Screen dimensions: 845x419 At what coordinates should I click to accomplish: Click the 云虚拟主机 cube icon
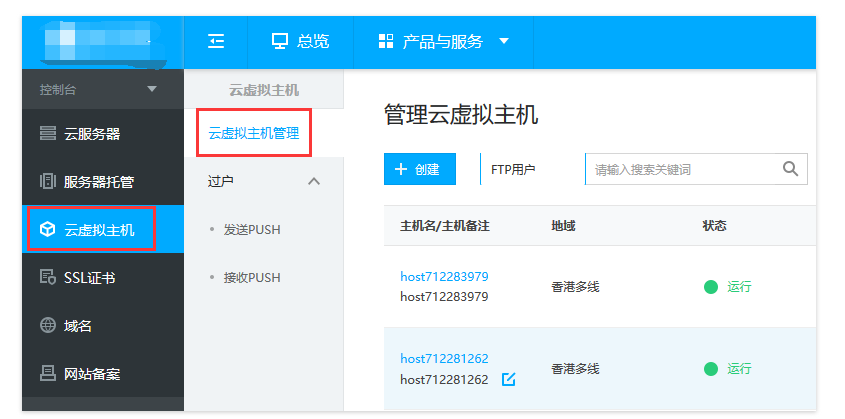click(48, 230)
